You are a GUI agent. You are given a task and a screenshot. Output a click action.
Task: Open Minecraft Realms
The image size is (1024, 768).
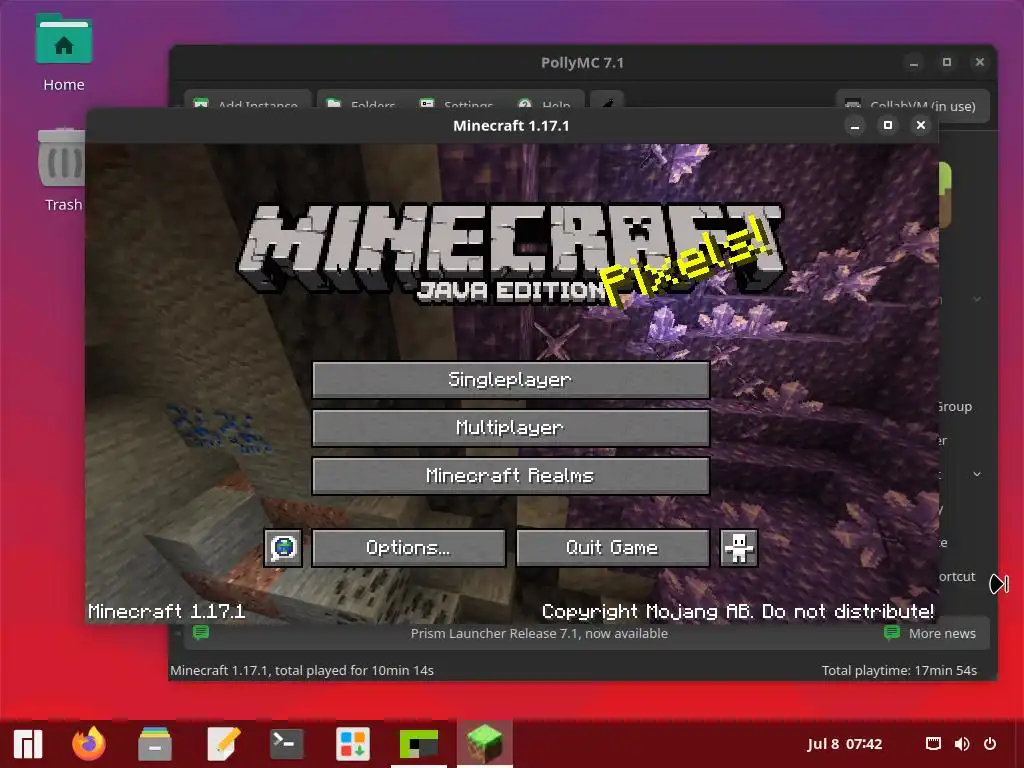coord(511,475)
